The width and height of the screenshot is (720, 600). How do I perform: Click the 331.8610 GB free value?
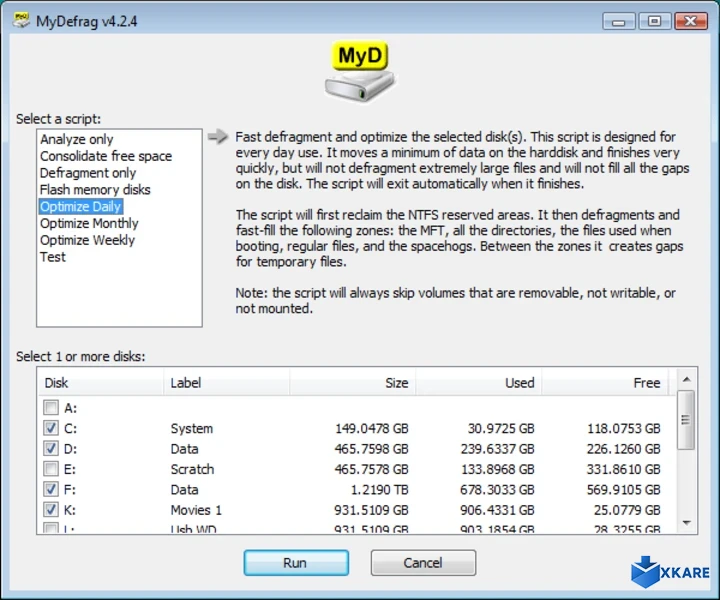click(x=624, y=469)
